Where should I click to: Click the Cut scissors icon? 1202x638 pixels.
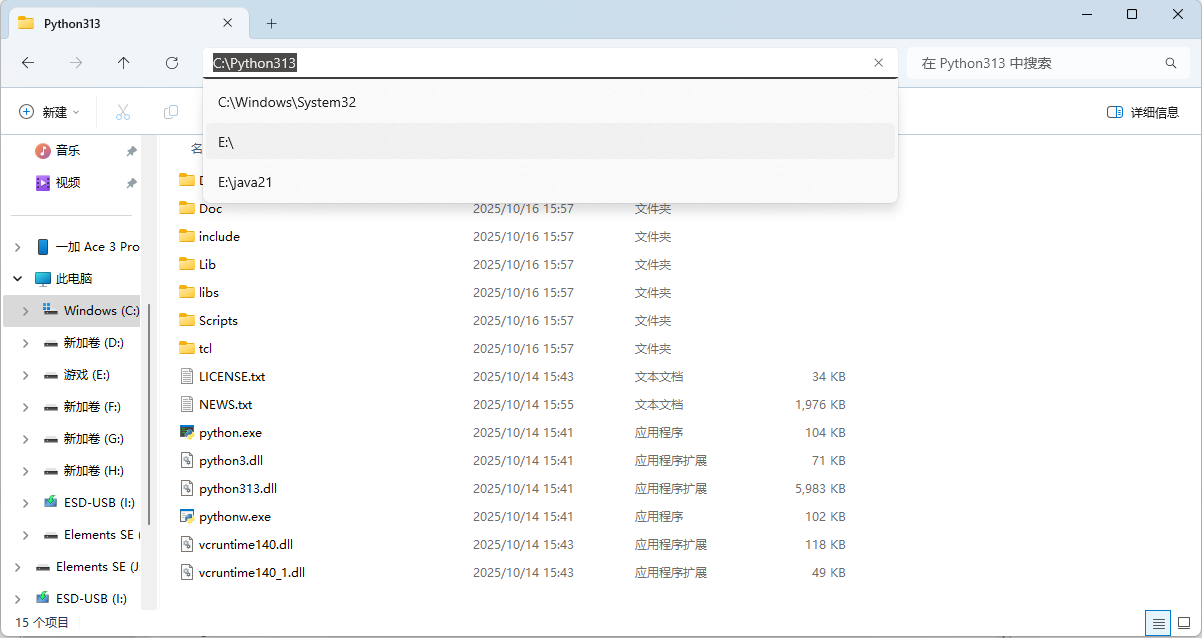pyautogui.click(x=123, y=112)
